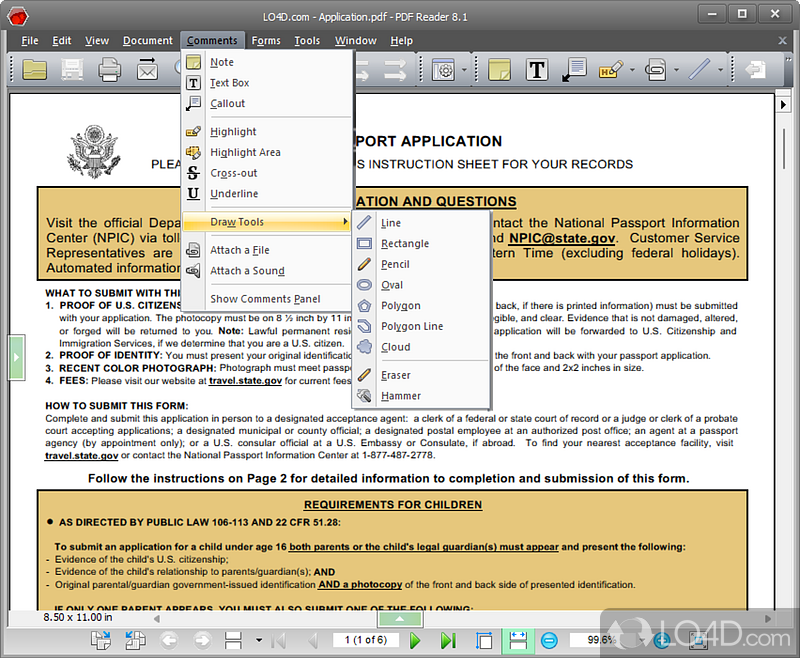Choose Attach a File menu entry
800x658 pixels.
click(x=267, y=250)
